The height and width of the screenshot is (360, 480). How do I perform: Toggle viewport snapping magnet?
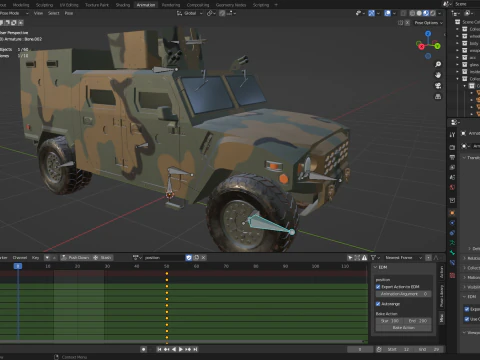222,13
